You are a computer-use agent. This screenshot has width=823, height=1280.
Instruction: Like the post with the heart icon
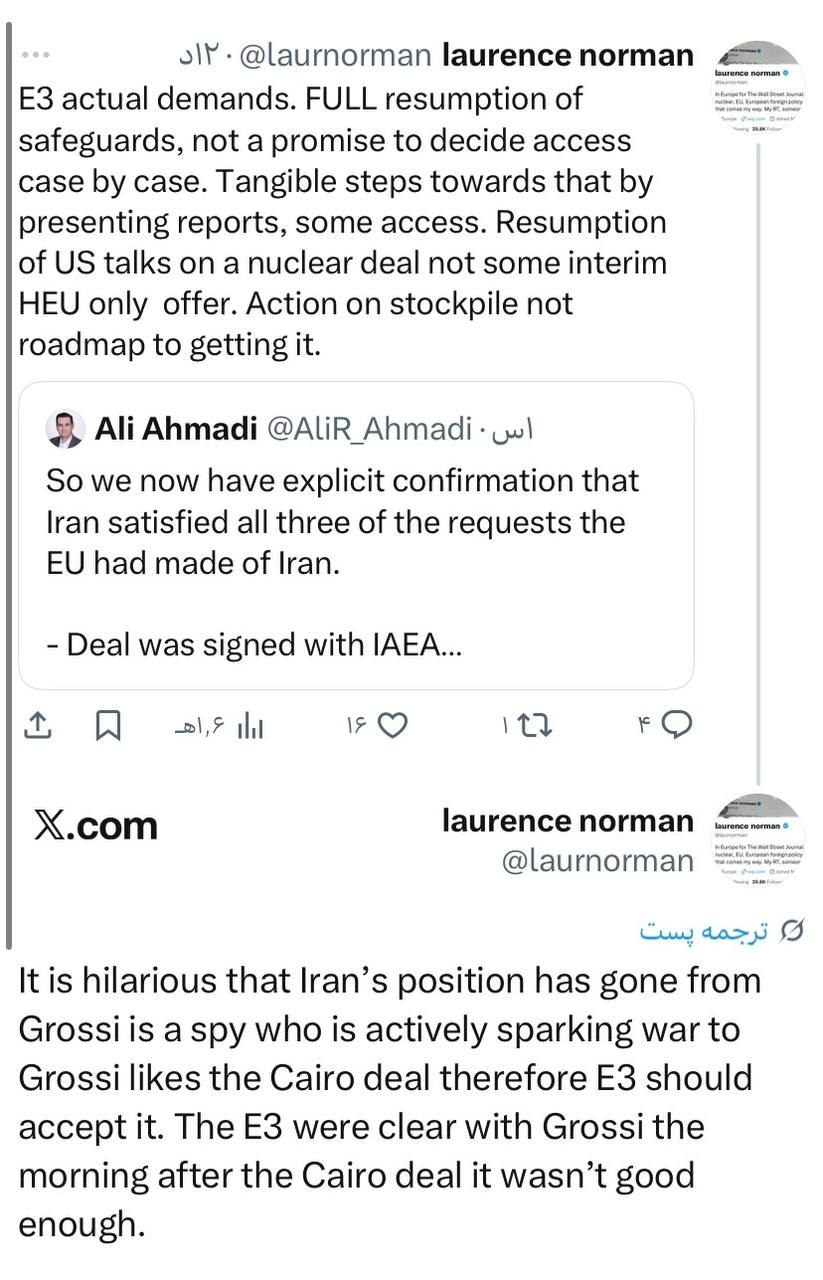394,726
